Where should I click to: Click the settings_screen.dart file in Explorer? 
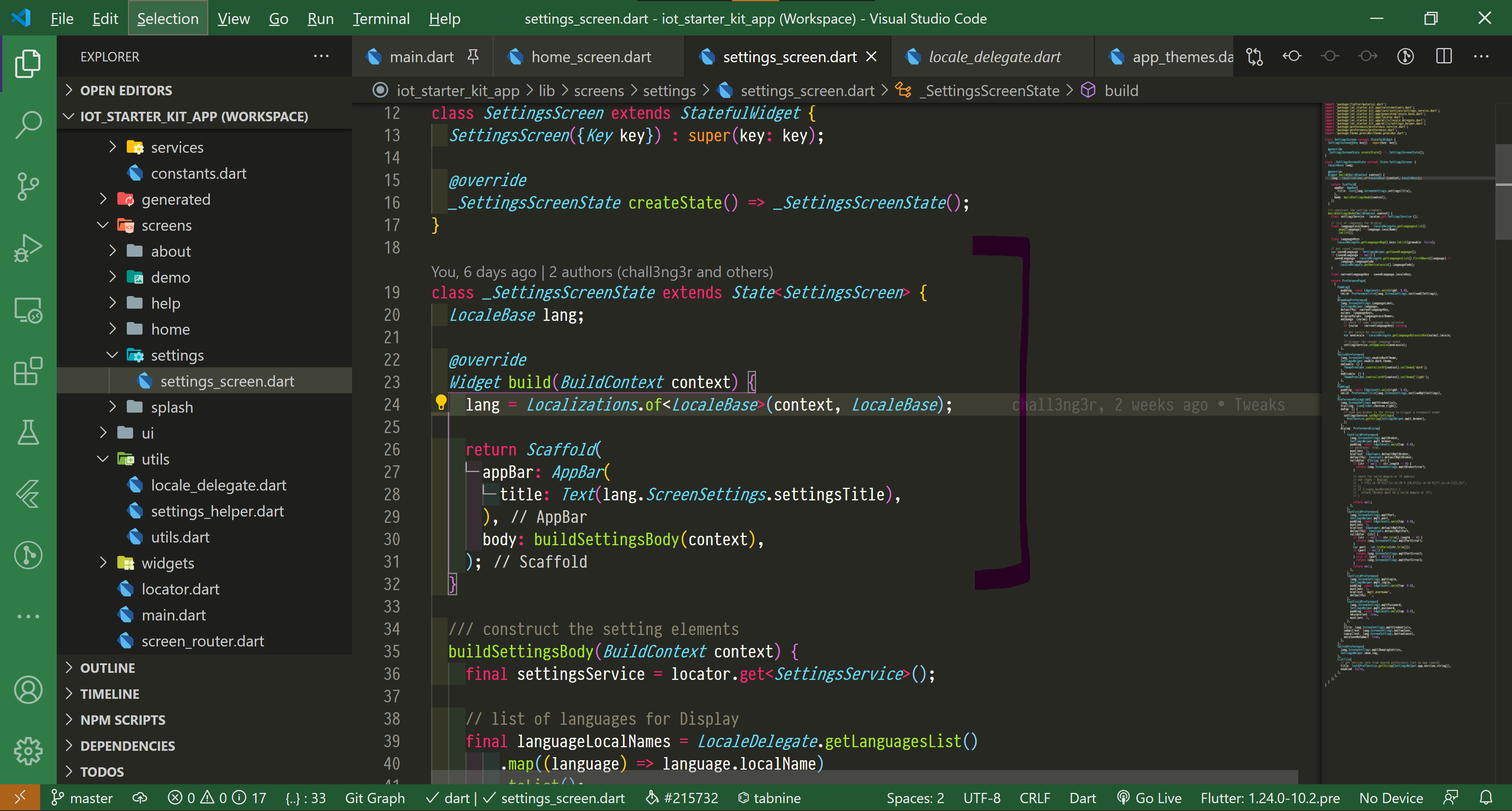tap(227, 381)
